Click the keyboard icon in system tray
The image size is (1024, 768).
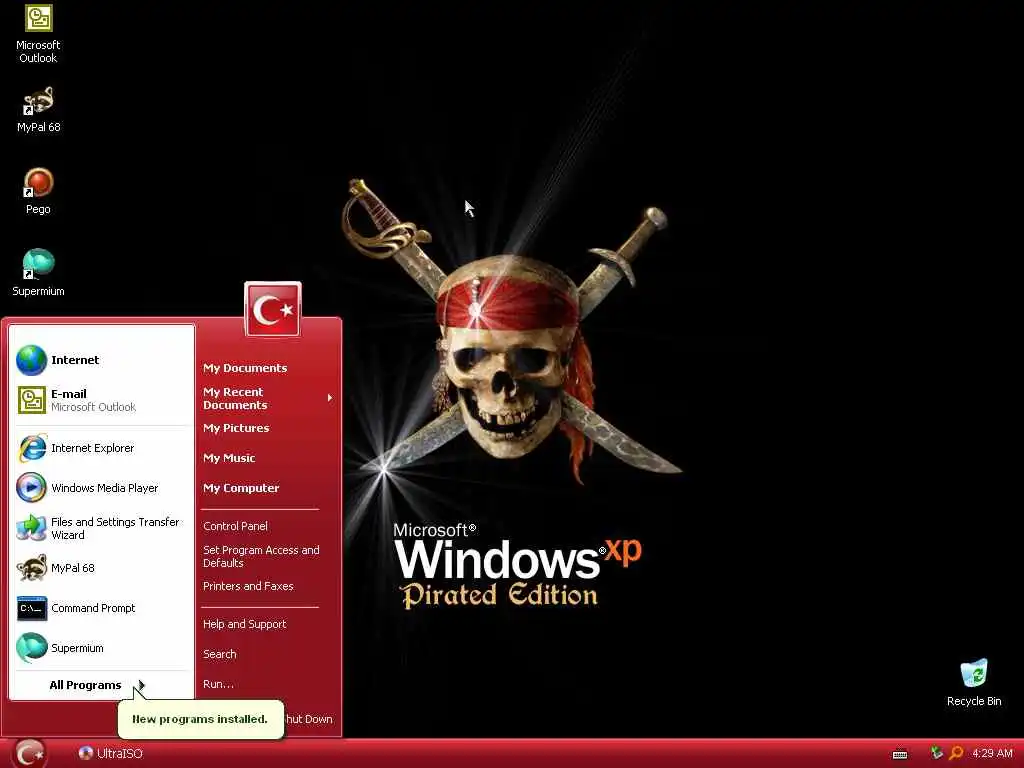click(900, 754)
